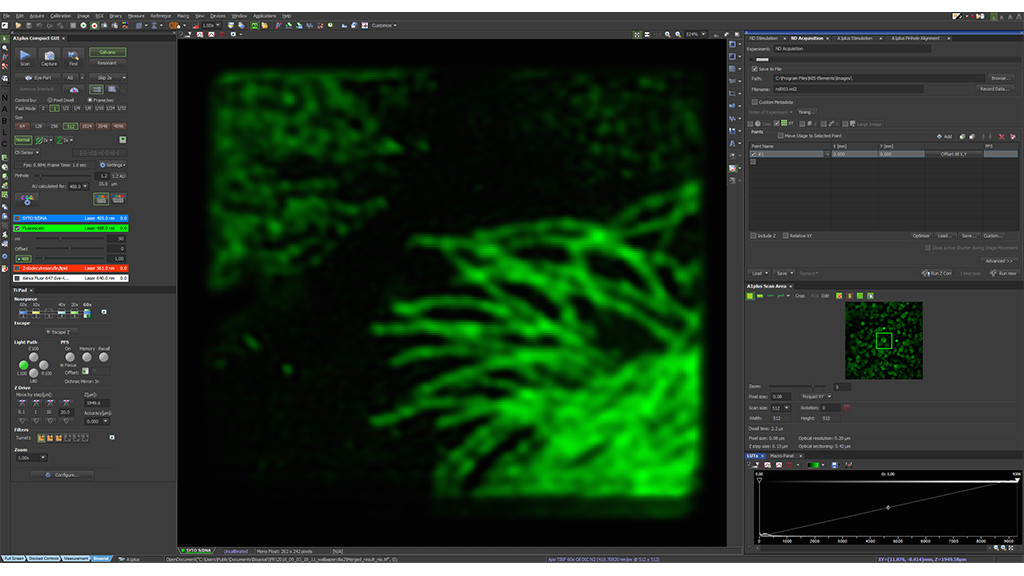Viewport: 1024px width, 576px height.
Task: Open the File menu
Action: click(x=6, y=16)
